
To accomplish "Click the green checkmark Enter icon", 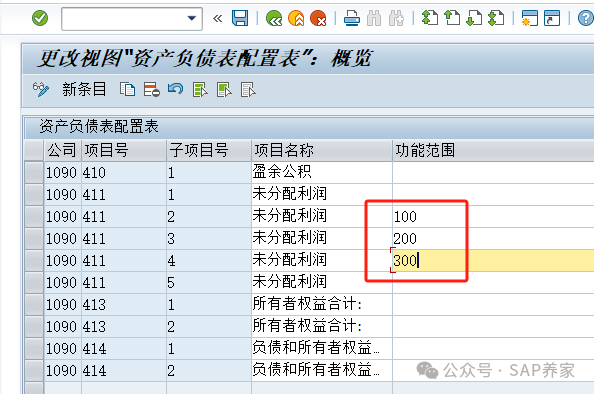I will pos(40,18).
